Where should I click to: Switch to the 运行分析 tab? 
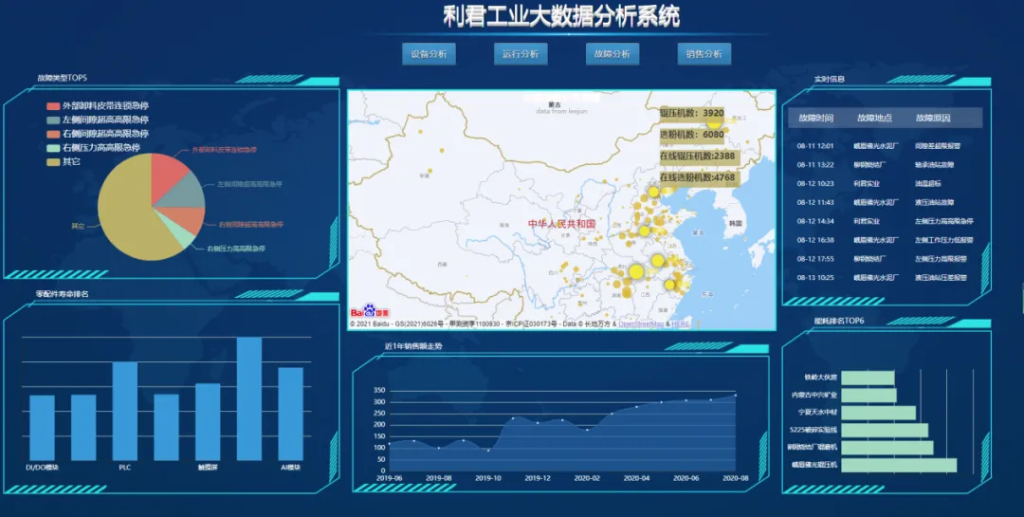pos(520,54)
